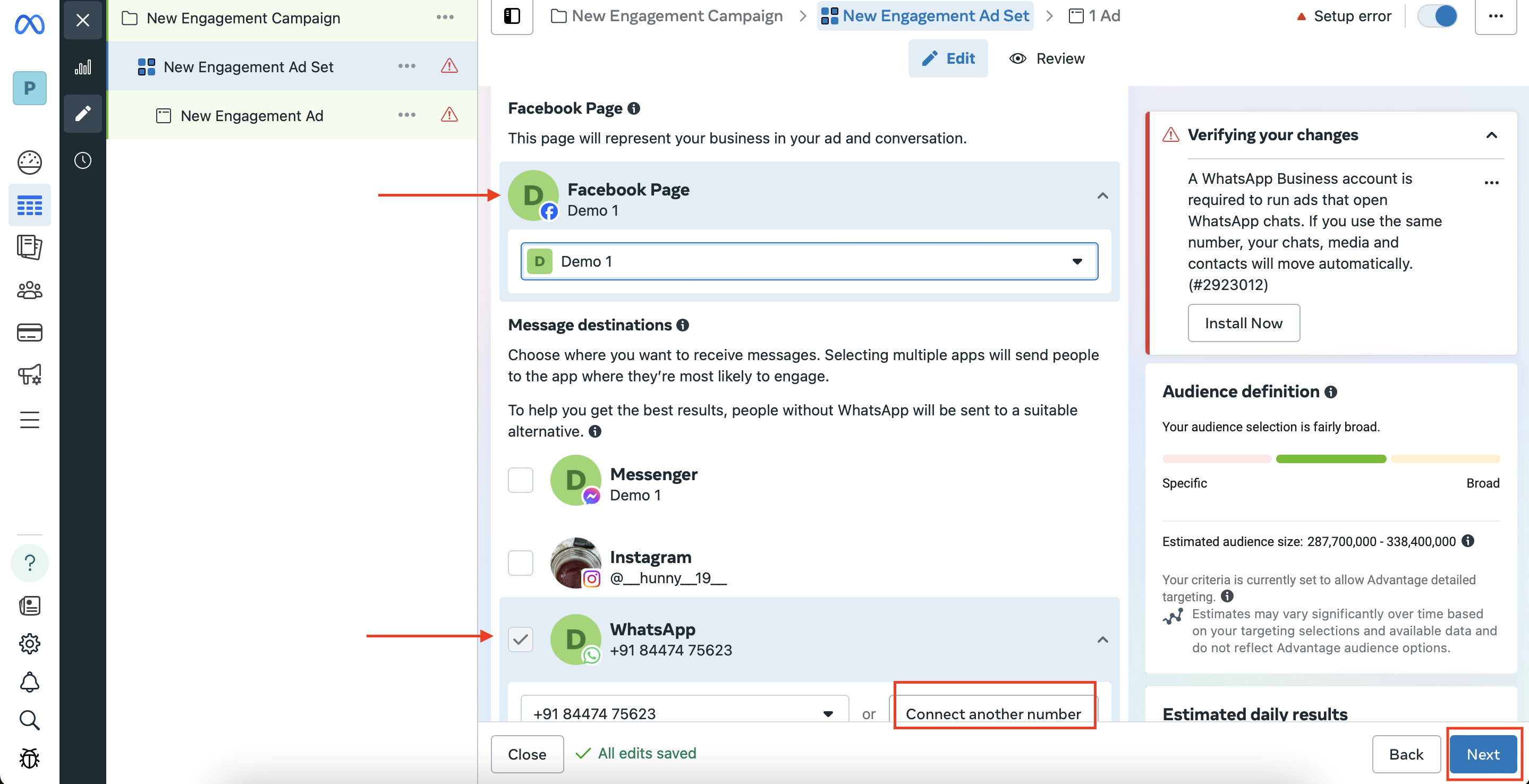
Task: Open Account Overview gauge icon in sidebar
Action: point(29,162)
